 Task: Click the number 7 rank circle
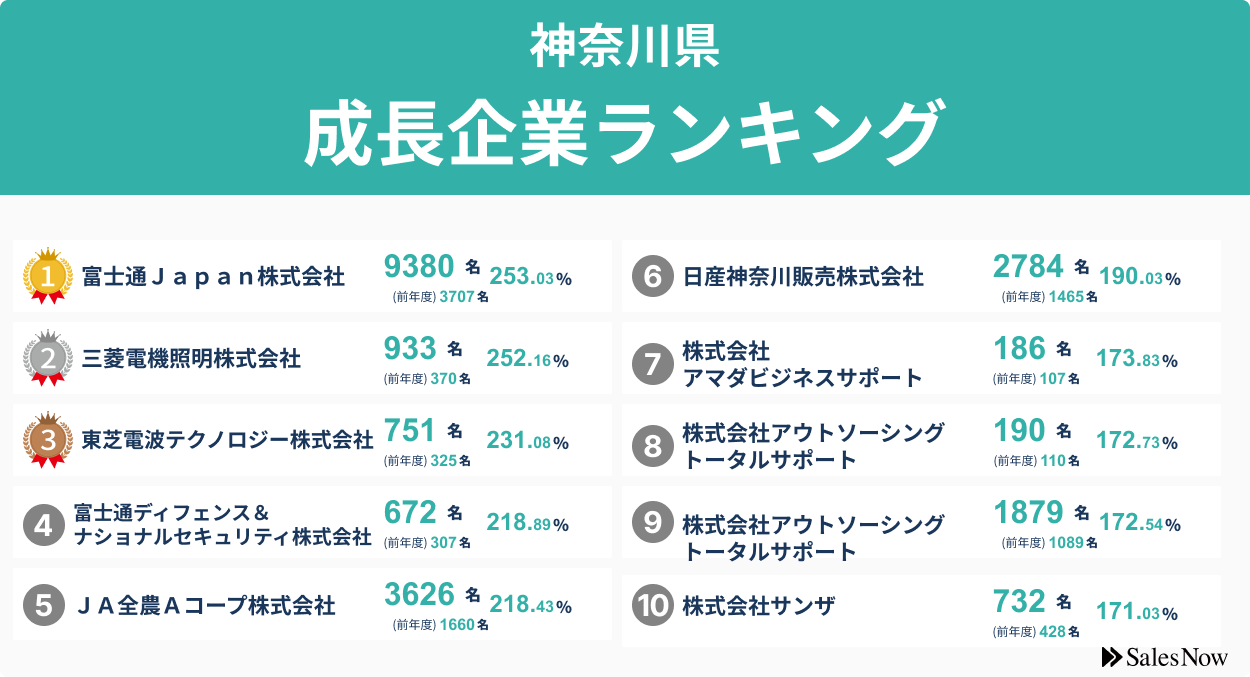click(653, 364)
